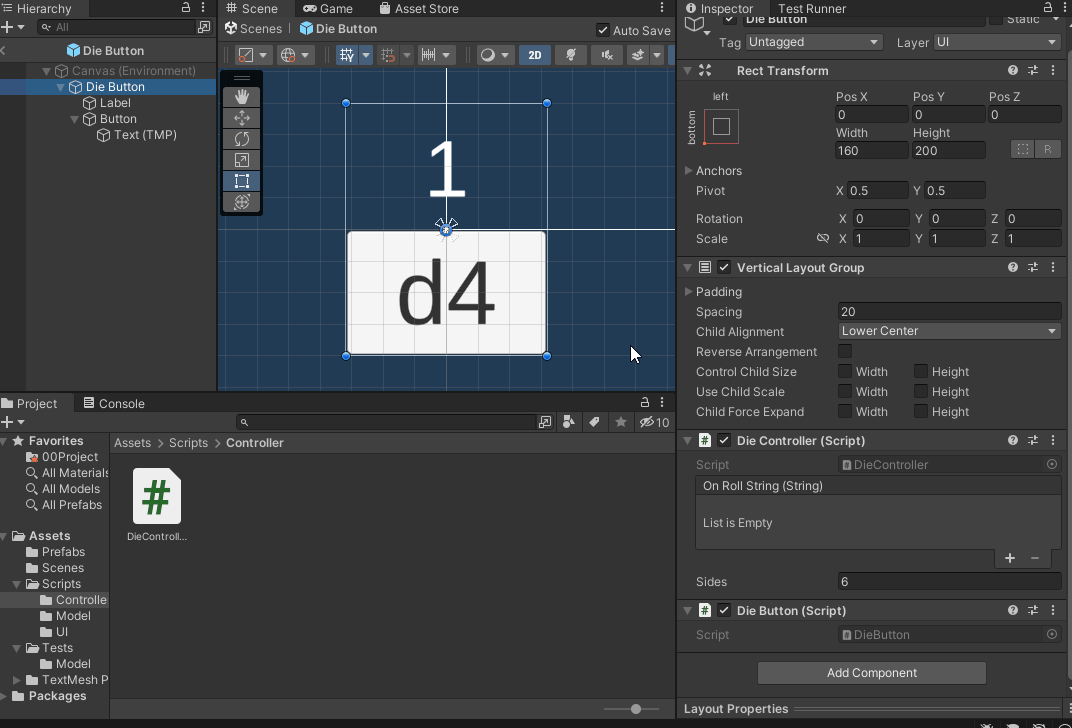The width and height of the screenshot is (1072, 728).
Task: Toggle the Scale constrain proportions link icon
Action: coord(822,239)
